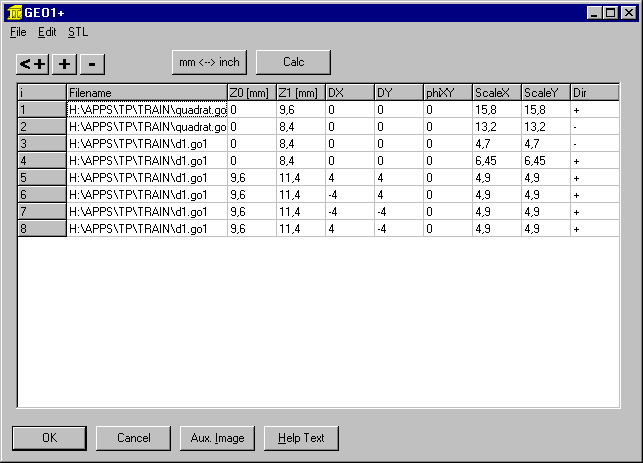Click the ScaleX cell showing 6,45
Viewport: 643px width, 463px height.
point(496,161)
